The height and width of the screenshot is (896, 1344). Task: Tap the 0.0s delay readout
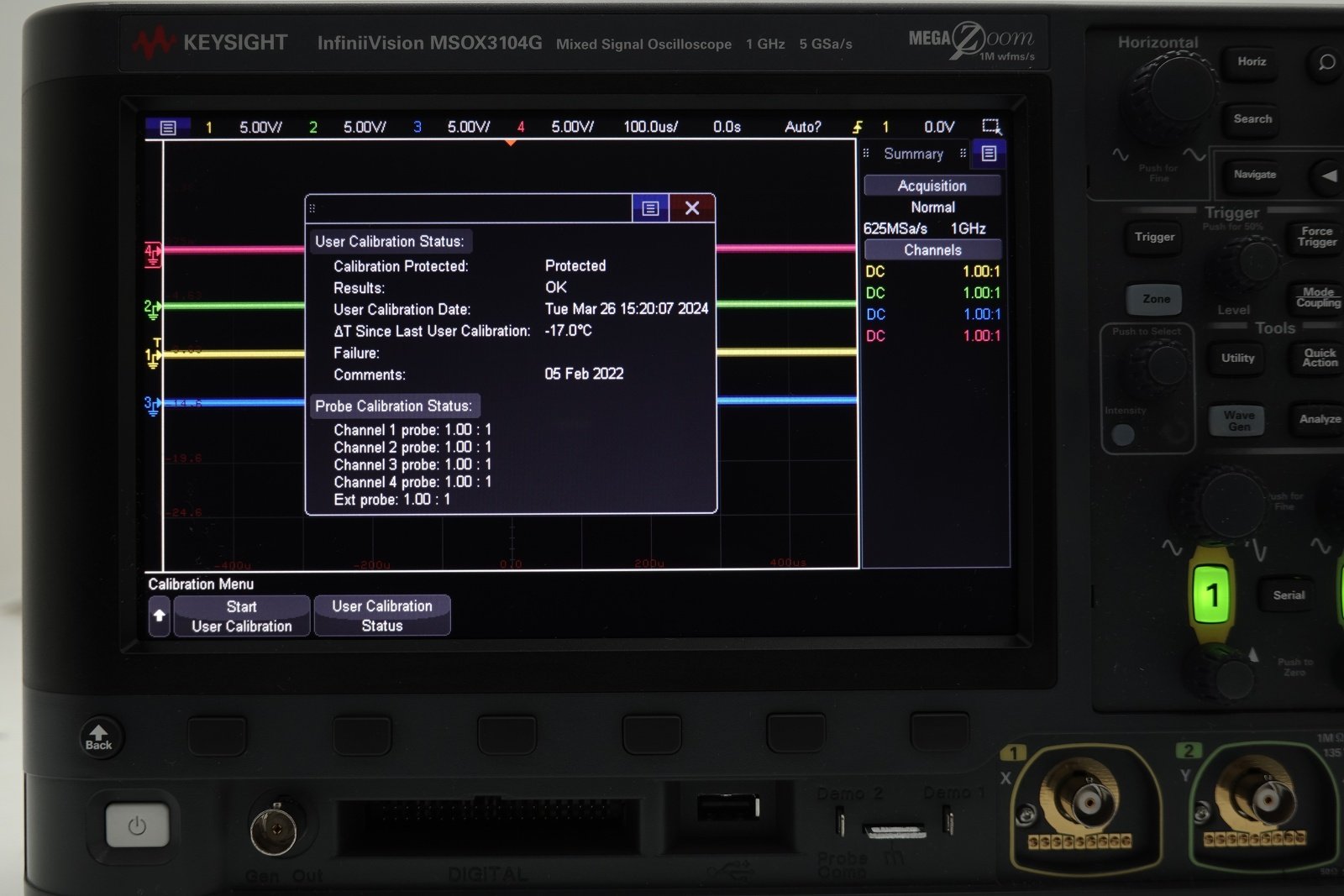tap(727, 127)
